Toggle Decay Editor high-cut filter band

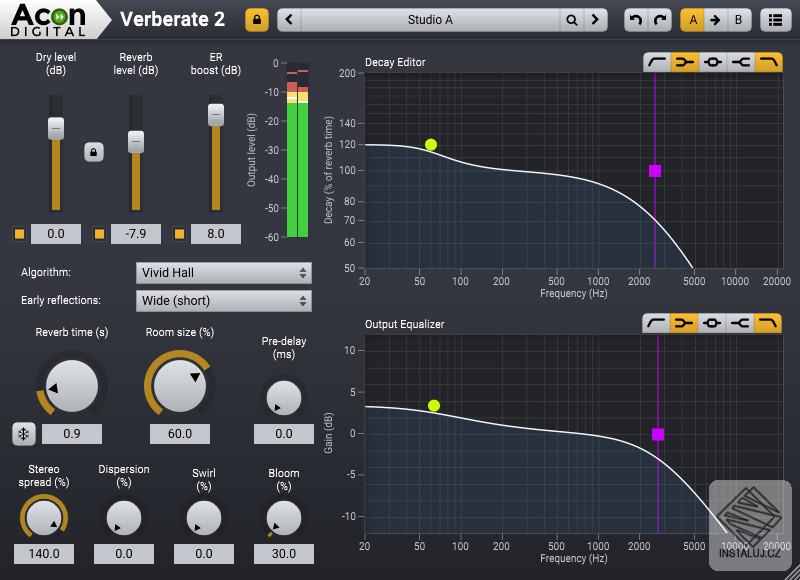pyautogui.click(x=769, y=62)
